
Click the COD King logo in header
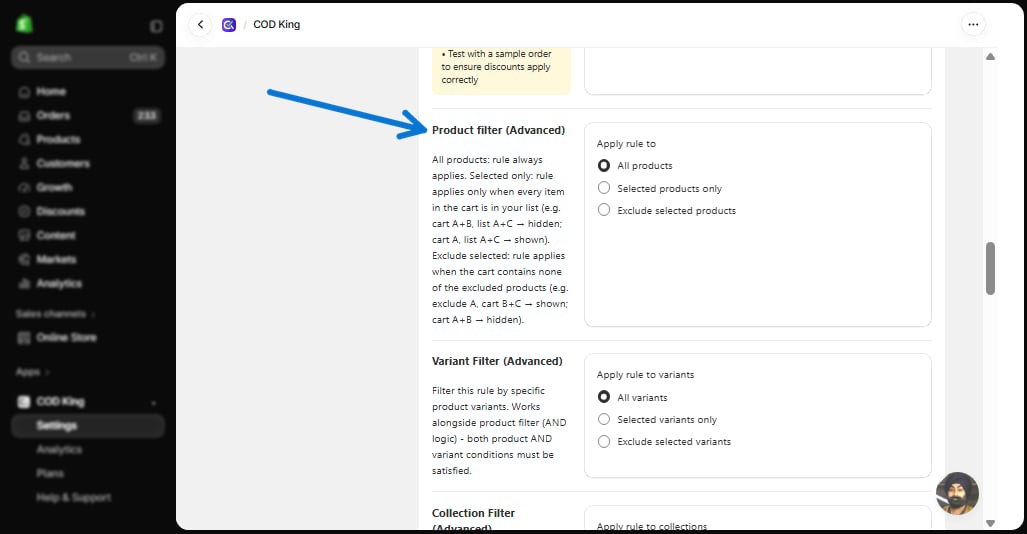click(x=229, y=25)
